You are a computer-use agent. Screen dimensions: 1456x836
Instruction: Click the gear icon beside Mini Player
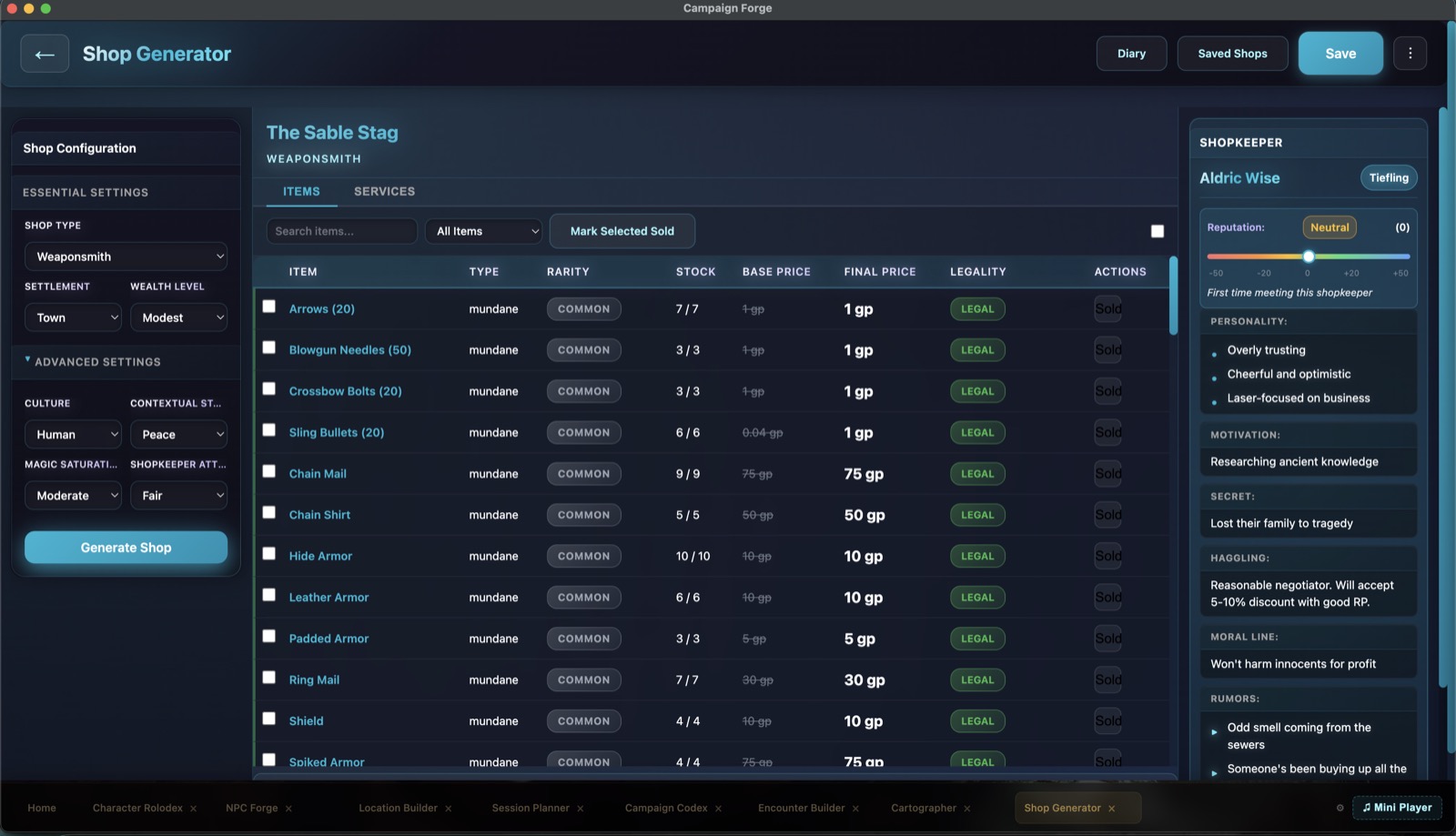(x=1340, y=808)
